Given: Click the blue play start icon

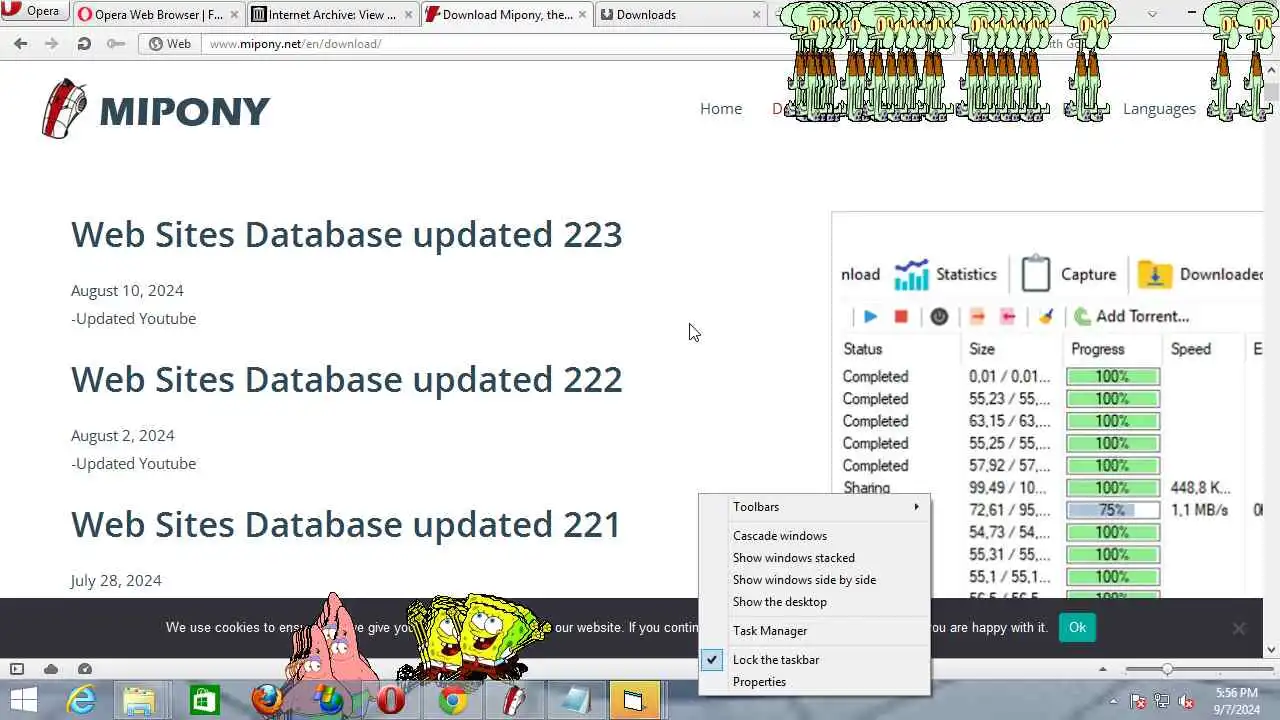Looking at the screenshot, I should (870, 317).
